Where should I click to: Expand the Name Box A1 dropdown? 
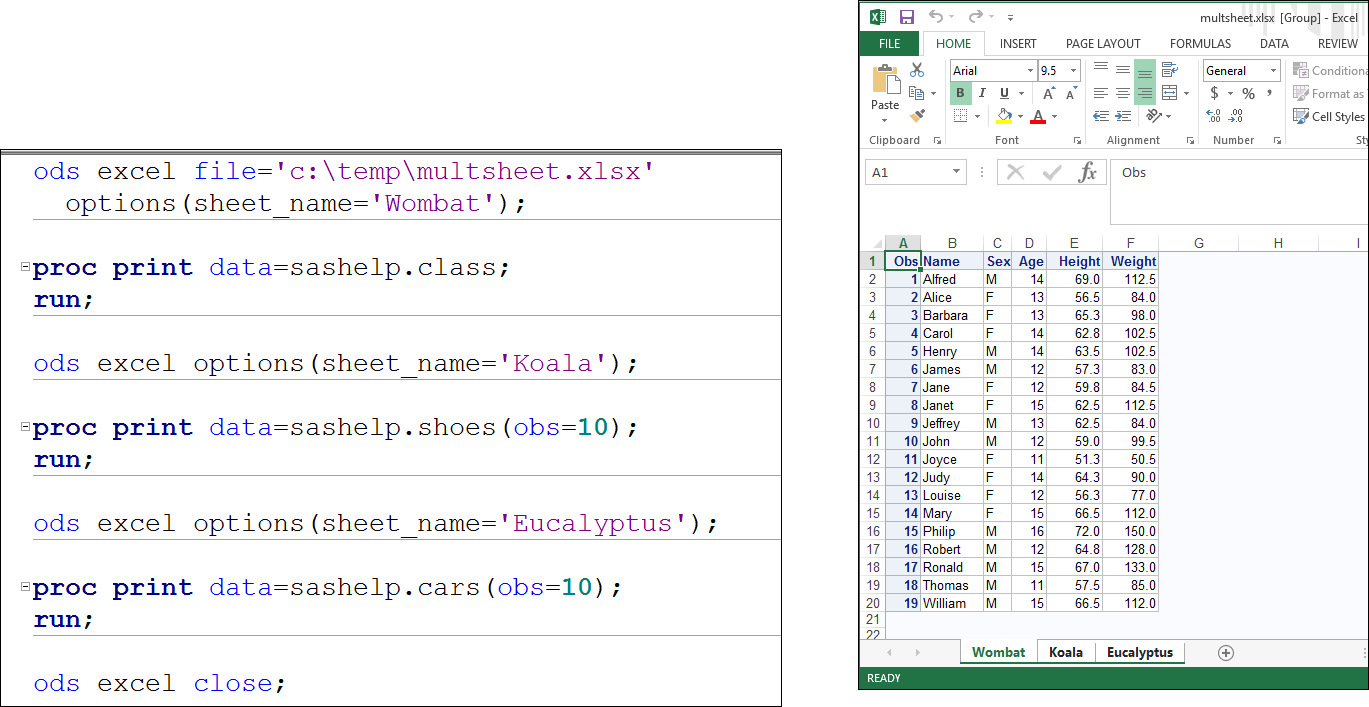956,172
